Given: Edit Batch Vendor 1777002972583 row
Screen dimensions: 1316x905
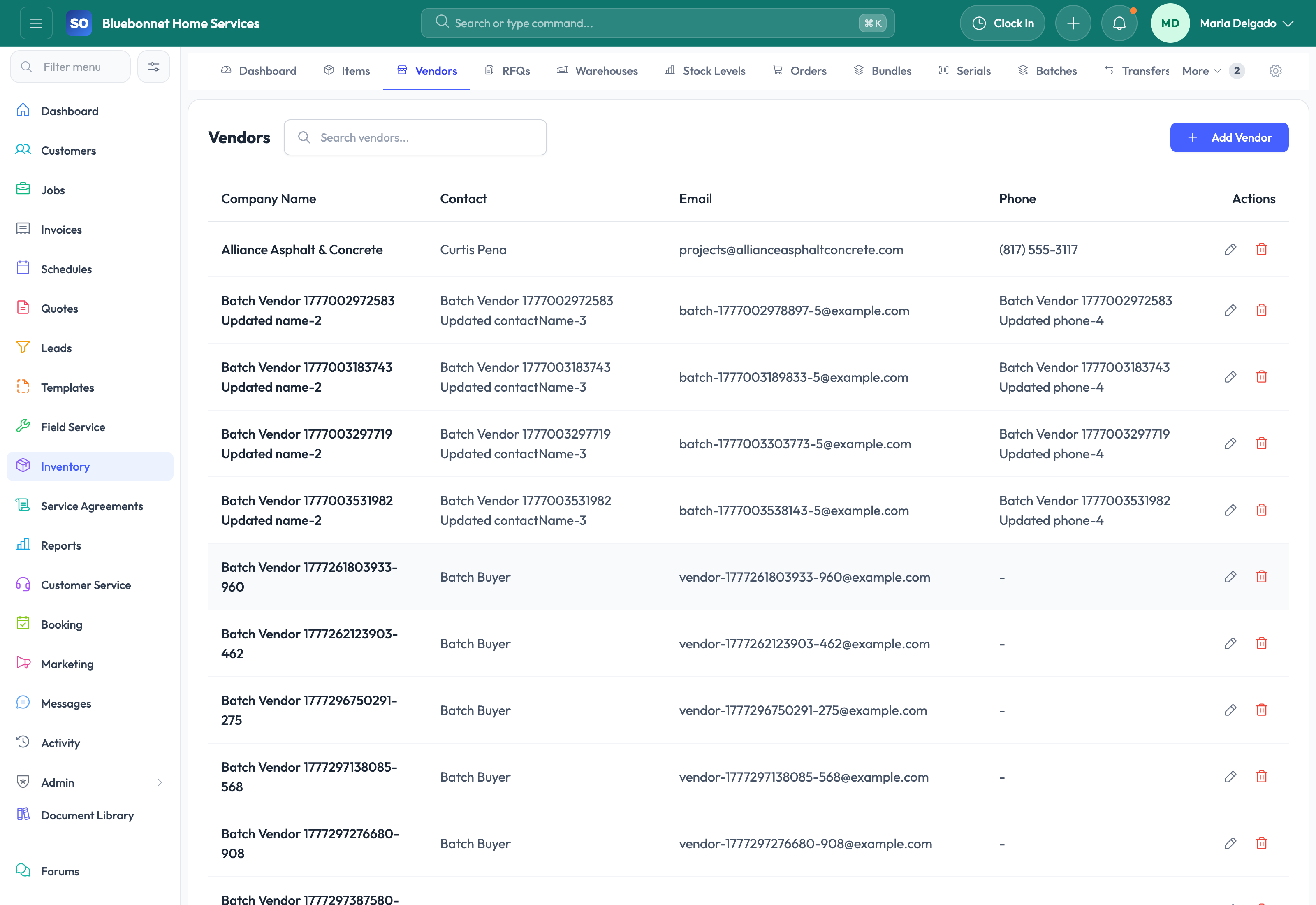Looking at the screenshot, I should pyautogui.click(x=1230, y=310).
